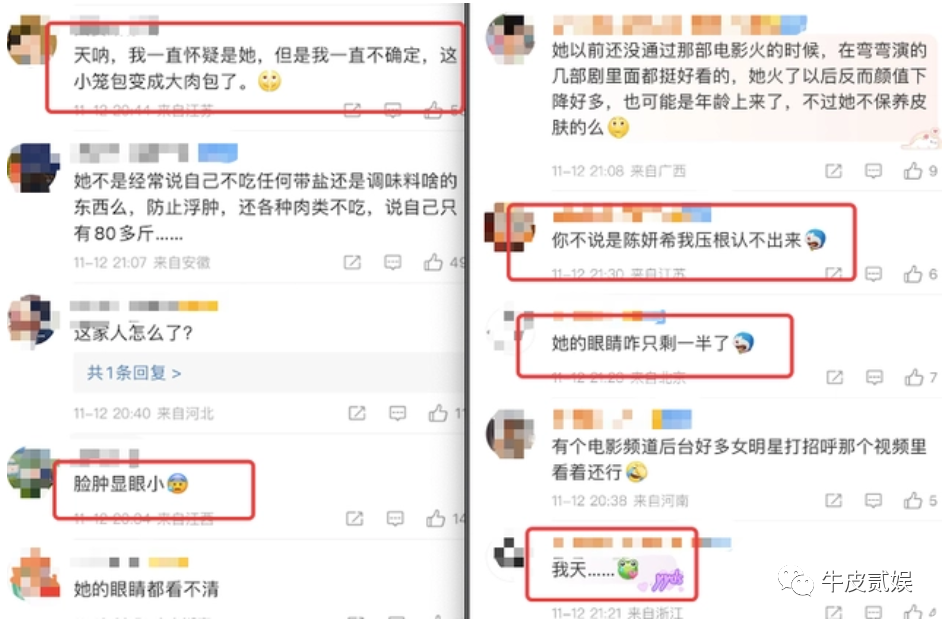Screen dimensions: 943x623
Task: Share the '脸肿显眼小' comment
Action: click(355, 518)
